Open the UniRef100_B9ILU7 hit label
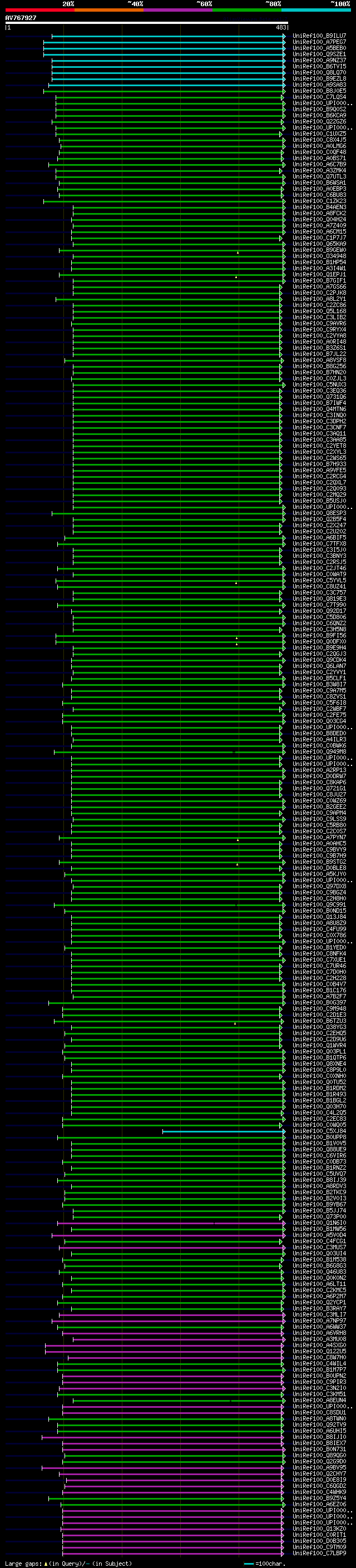 pyautogui.click(x=319, y=36)
